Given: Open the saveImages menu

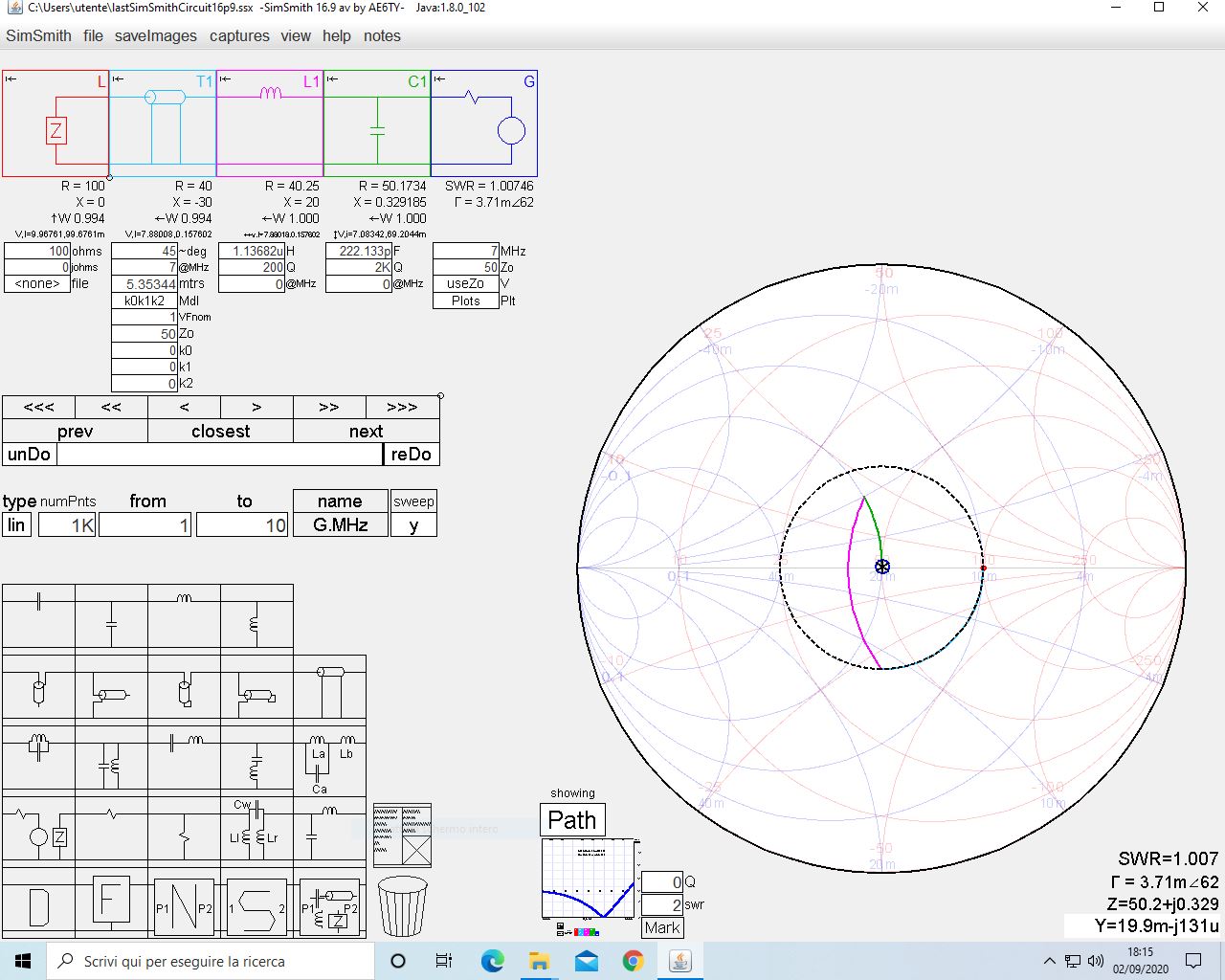Looking at the screenshot, I should click(x=155, y=35).
